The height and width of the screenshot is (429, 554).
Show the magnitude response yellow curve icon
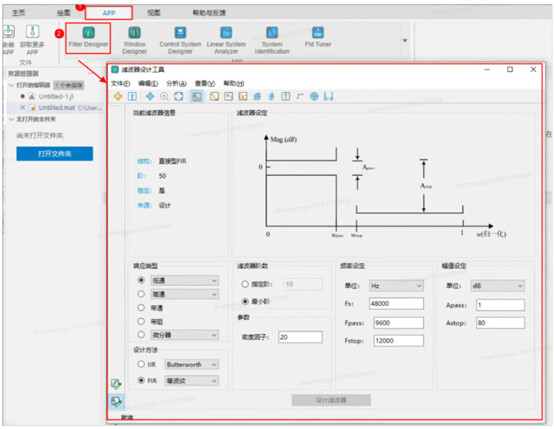click(214, 96)
